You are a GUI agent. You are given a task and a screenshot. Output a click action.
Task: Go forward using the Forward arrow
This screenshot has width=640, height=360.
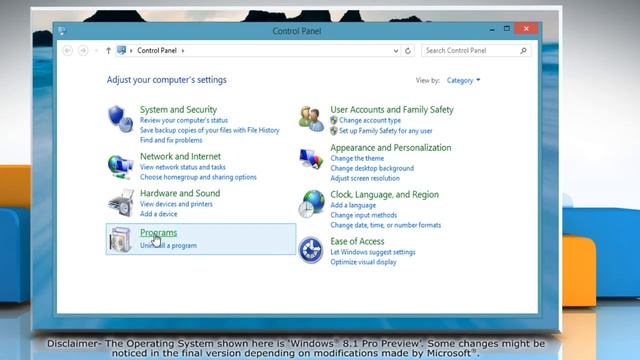pos(83,51)
